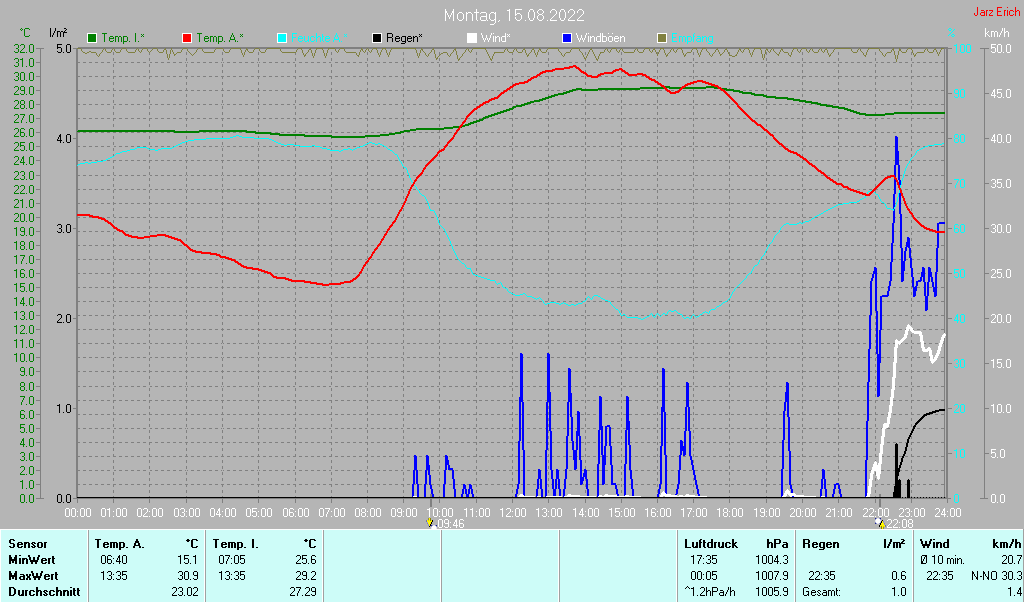Screen dimensions: 1024x602
Task: Click the indoor average value '27.29'
Action: 302,592
